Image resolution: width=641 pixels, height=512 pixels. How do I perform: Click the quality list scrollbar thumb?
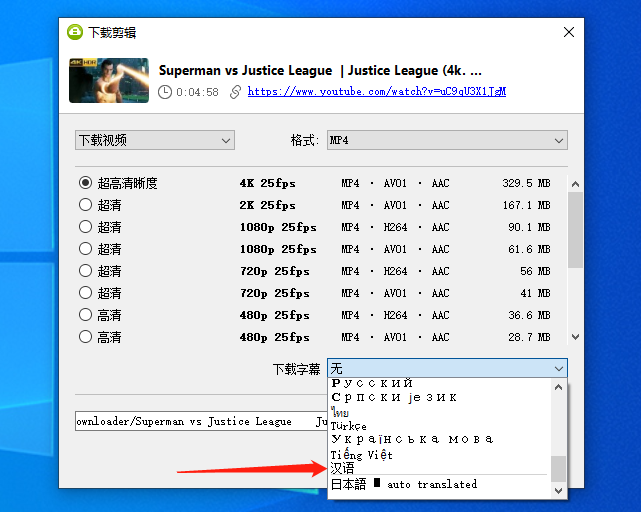576,230
